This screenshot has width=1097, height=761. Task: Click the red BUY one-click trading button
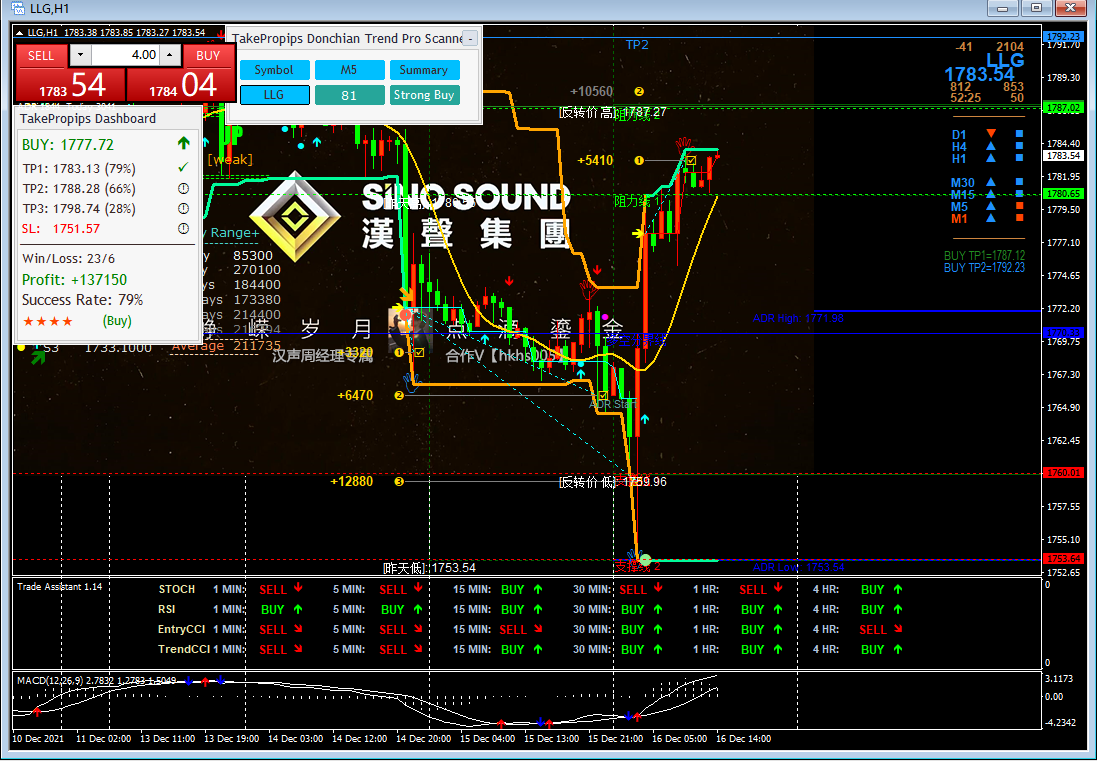(208, 55)
